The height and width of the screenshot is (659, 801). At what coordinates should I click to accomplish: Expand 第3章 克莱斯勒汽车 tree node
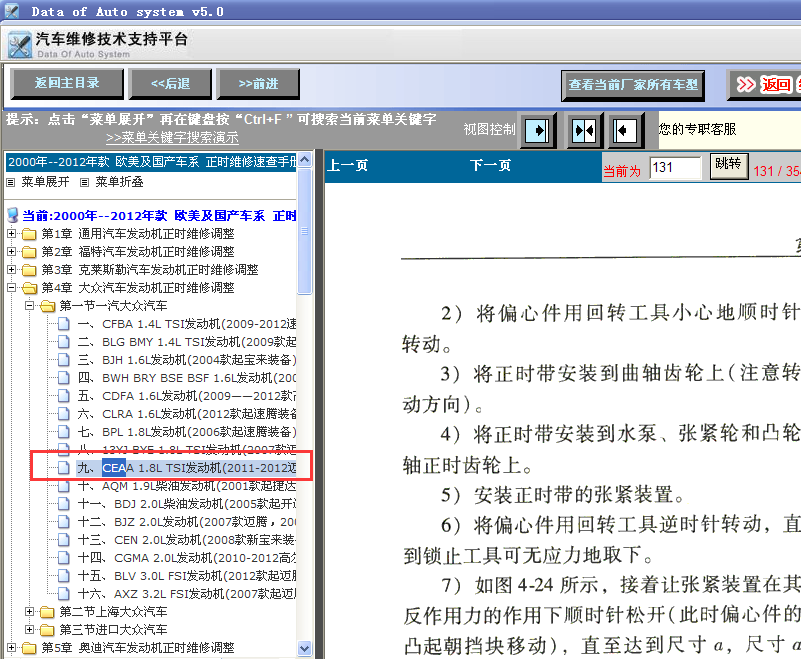[11, 269]
